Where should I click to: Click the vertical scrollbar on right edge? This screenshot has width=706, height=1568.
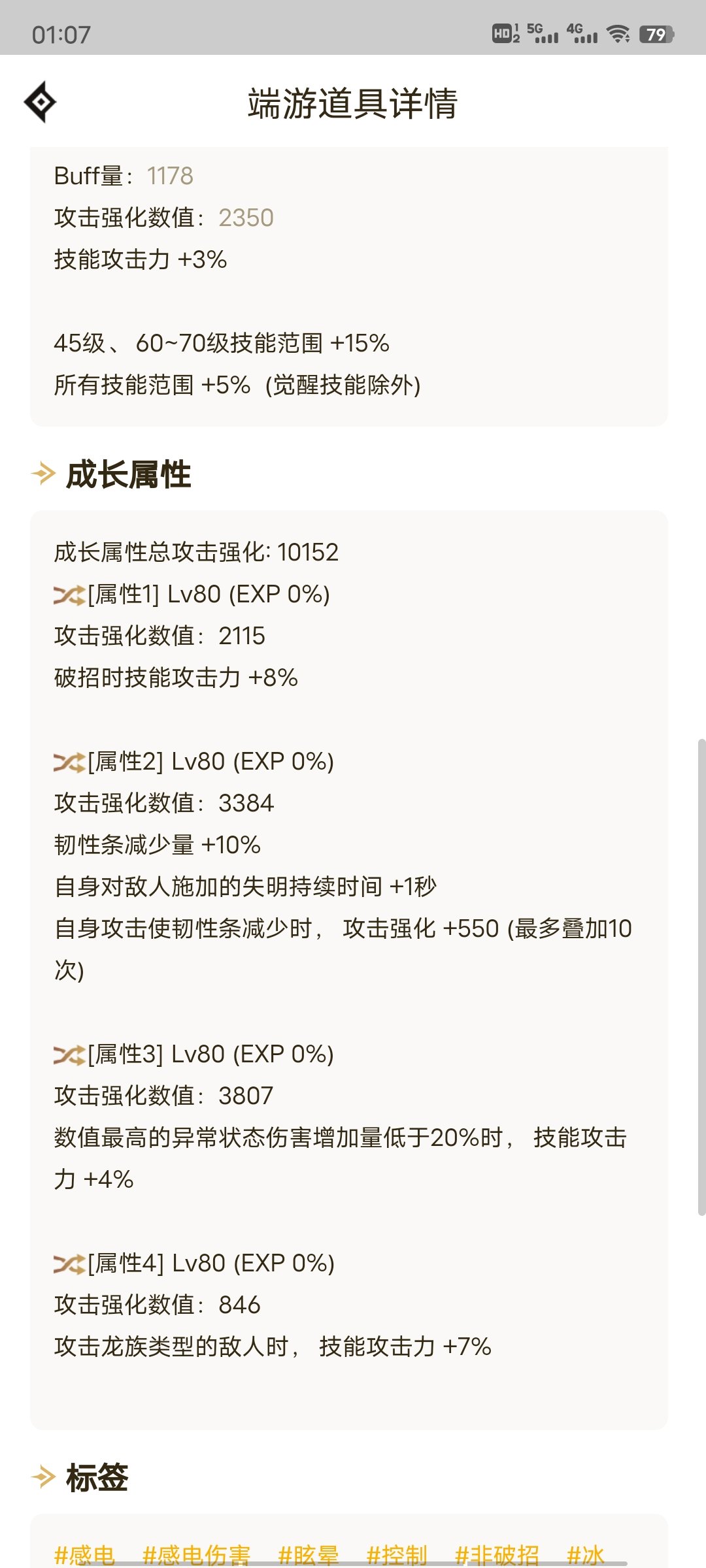point(701,977)
